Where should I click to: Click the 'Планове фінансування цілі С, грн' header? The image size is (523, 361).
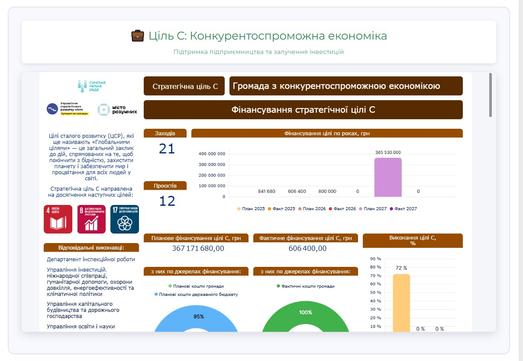pos(196,238)
